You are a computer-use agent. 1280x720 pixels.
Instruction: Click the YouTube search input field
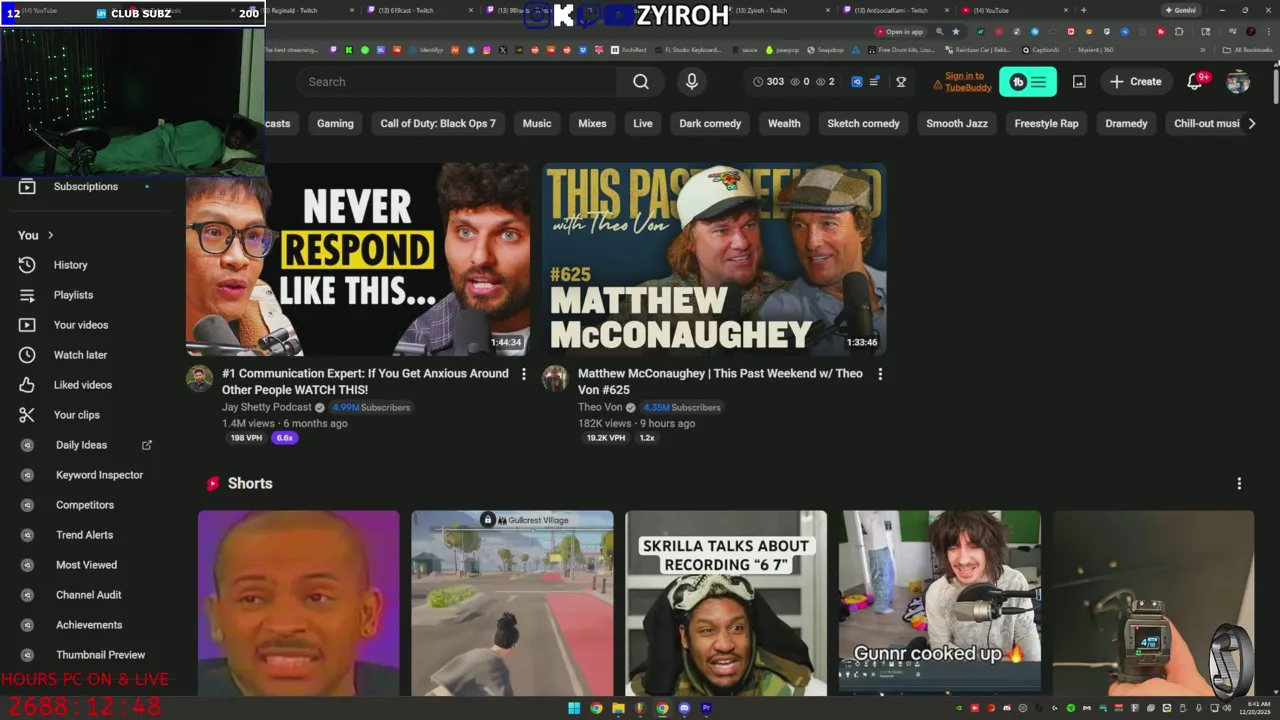coord(458,82)
